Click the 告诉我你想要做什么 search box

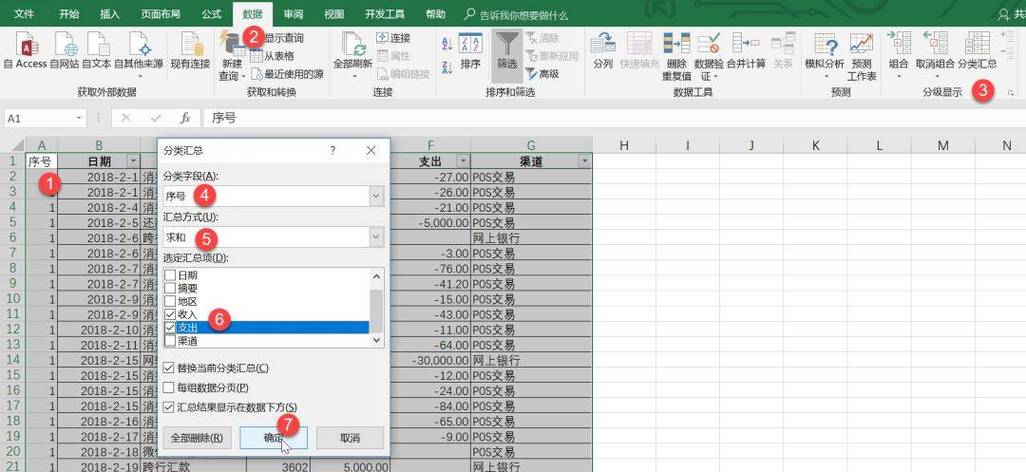(x=517, y=14)
